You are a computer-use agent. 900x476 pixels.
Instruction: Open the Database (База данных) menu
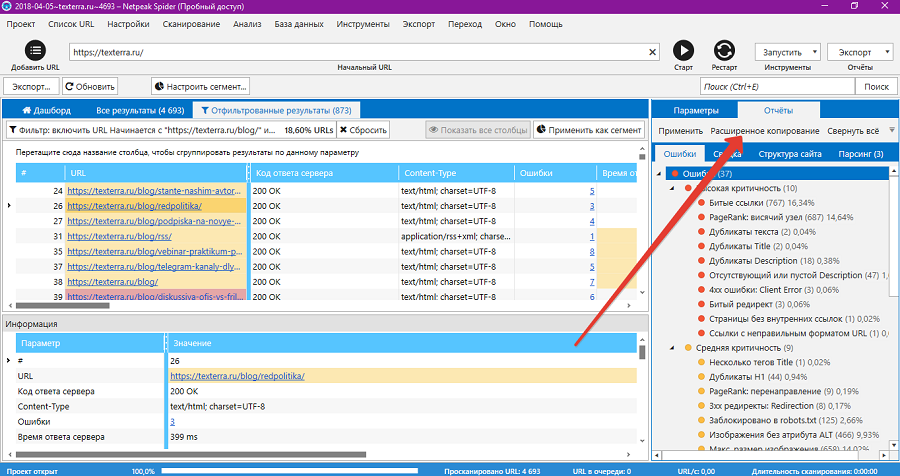pos(299,24)
